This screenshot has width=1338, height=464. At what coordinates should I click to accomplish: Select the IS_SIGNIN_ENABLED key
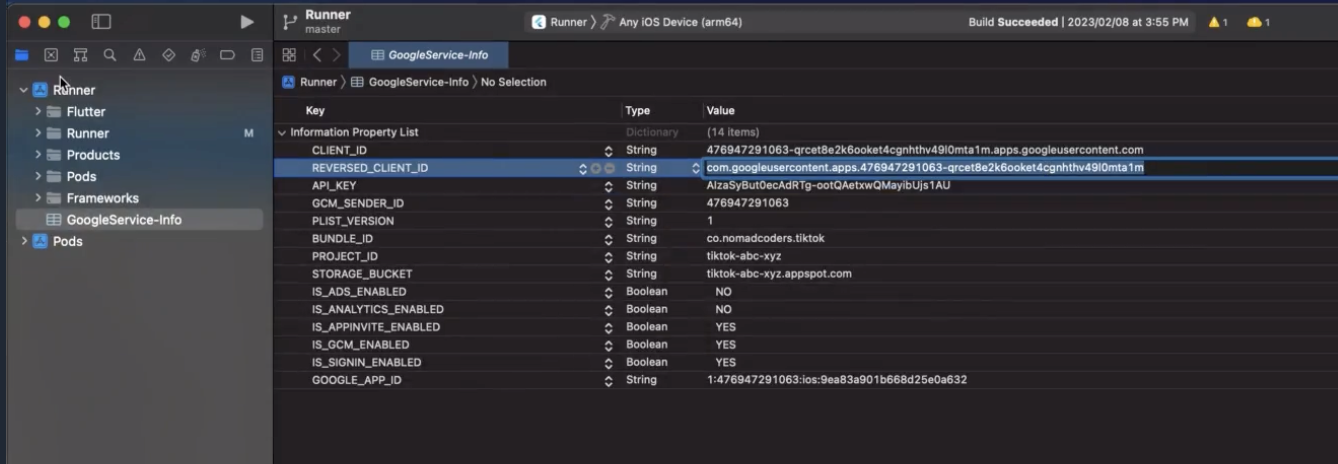366,362
